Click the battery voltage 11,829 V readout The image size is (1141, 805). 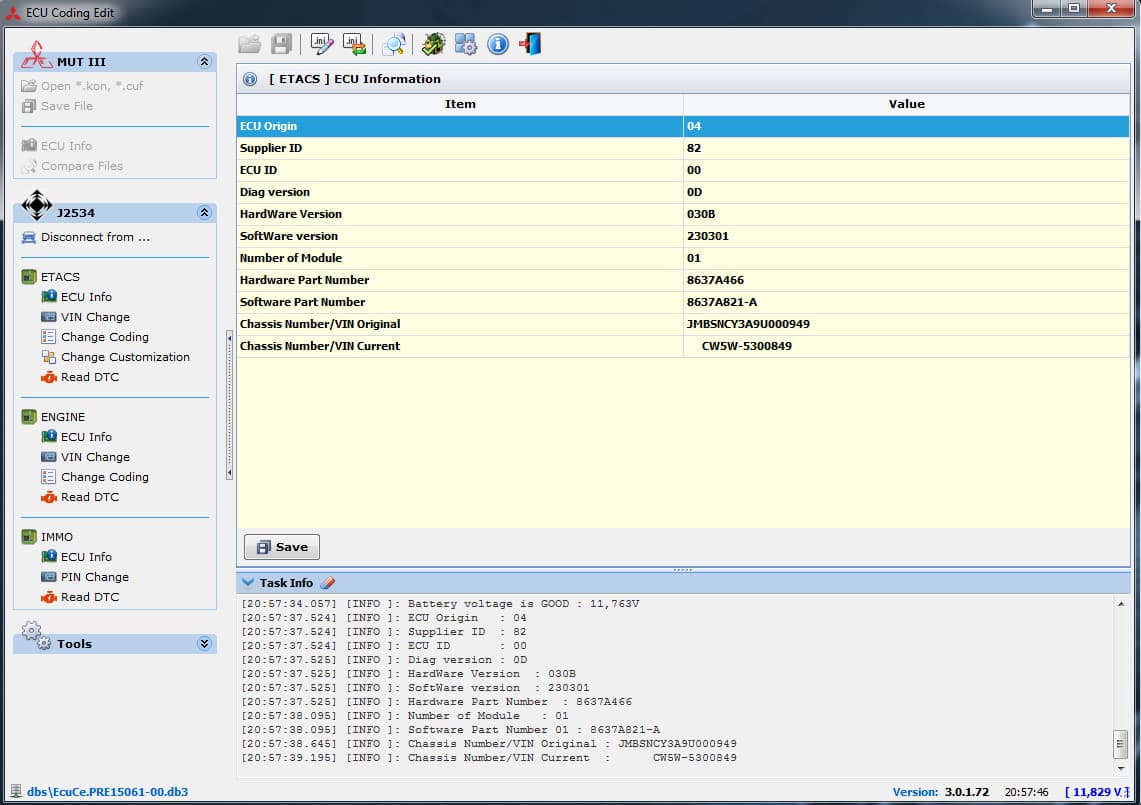(1097, 792)
